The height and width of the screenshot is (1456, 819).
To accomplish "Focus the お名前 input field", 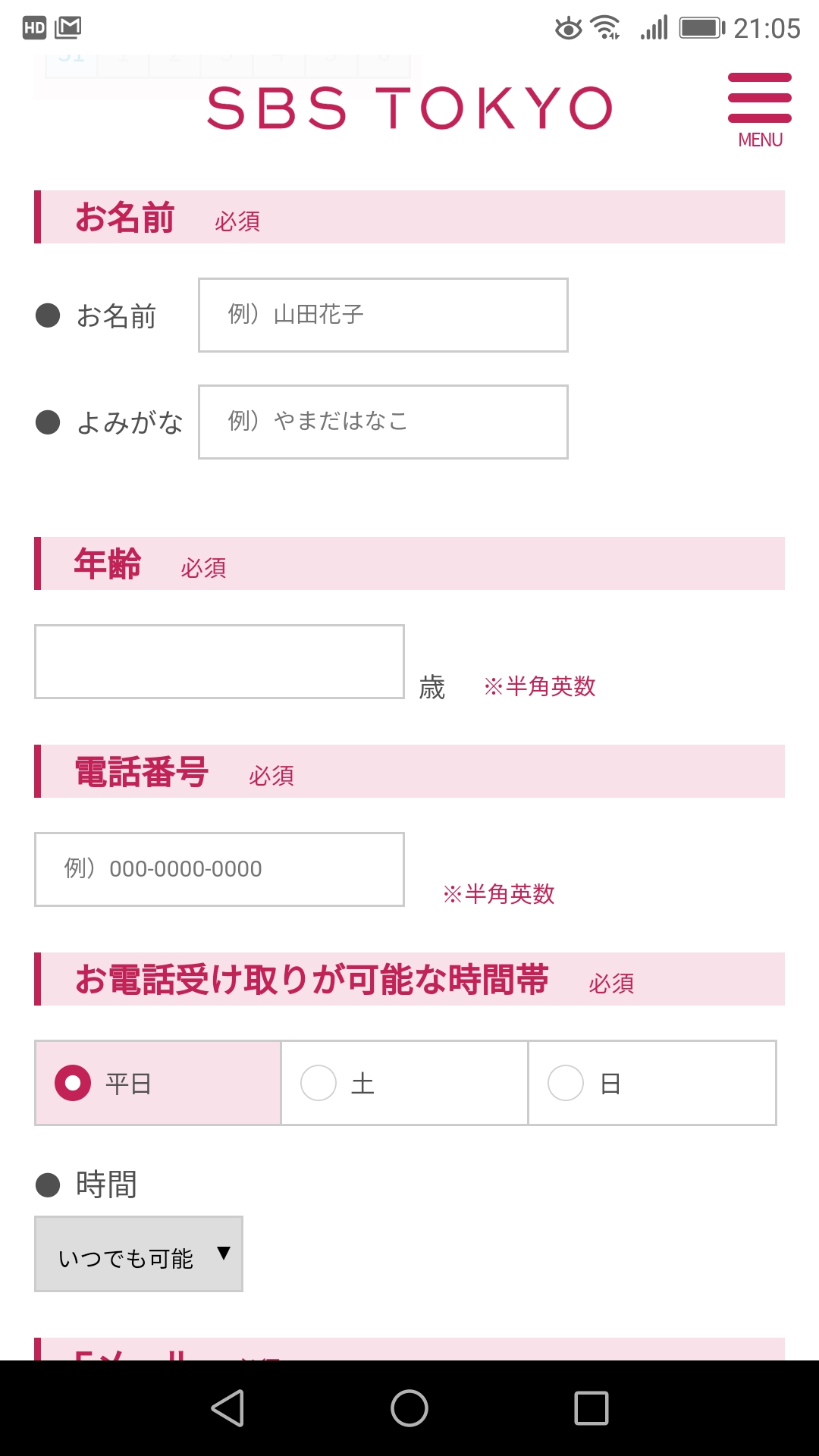I will (x=383, y=315).
